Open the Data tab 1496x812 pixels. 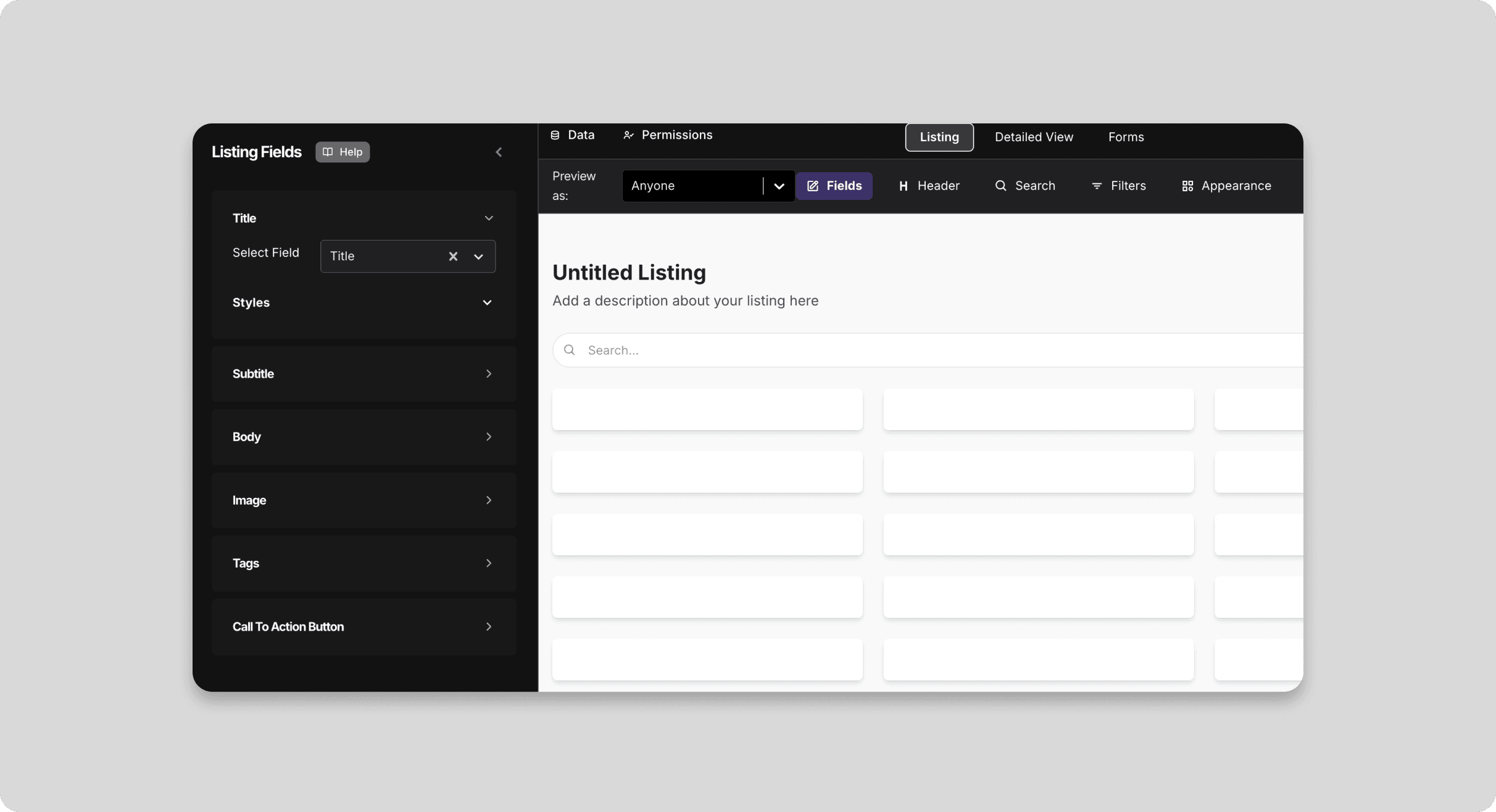[572, 135]
